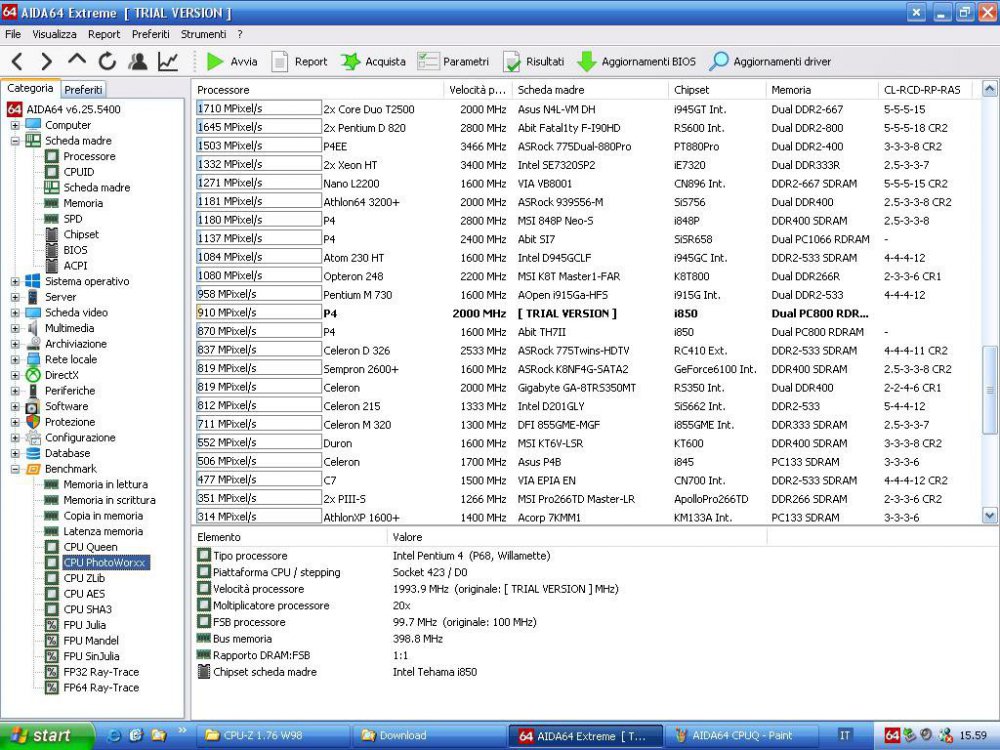Select Memoria in lettura benchmark
Viewport: 1000px width, 750px height.
[x=105, y=485]
